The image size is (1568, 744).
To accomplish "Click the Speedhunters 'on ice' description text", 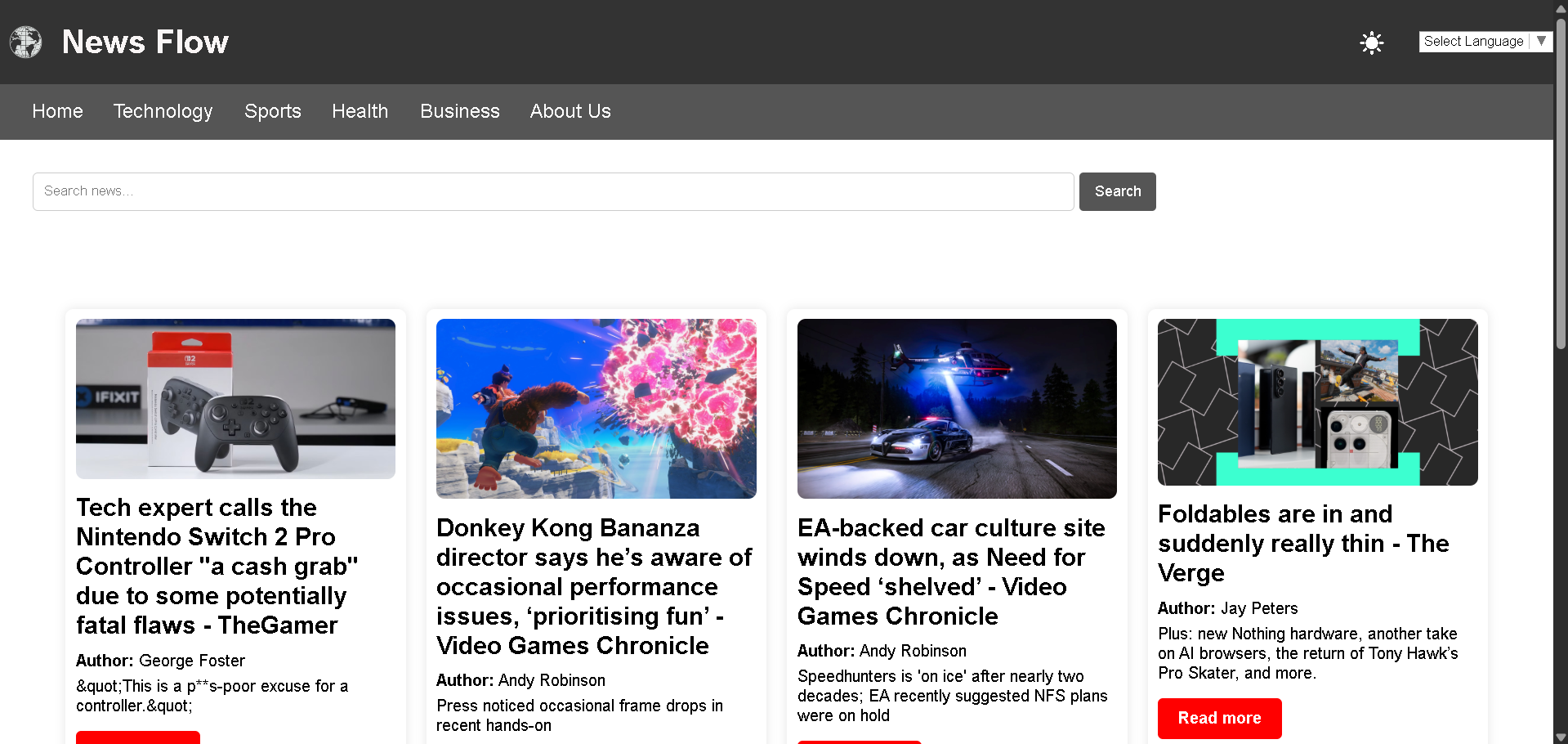I will [x=953, y=696].
